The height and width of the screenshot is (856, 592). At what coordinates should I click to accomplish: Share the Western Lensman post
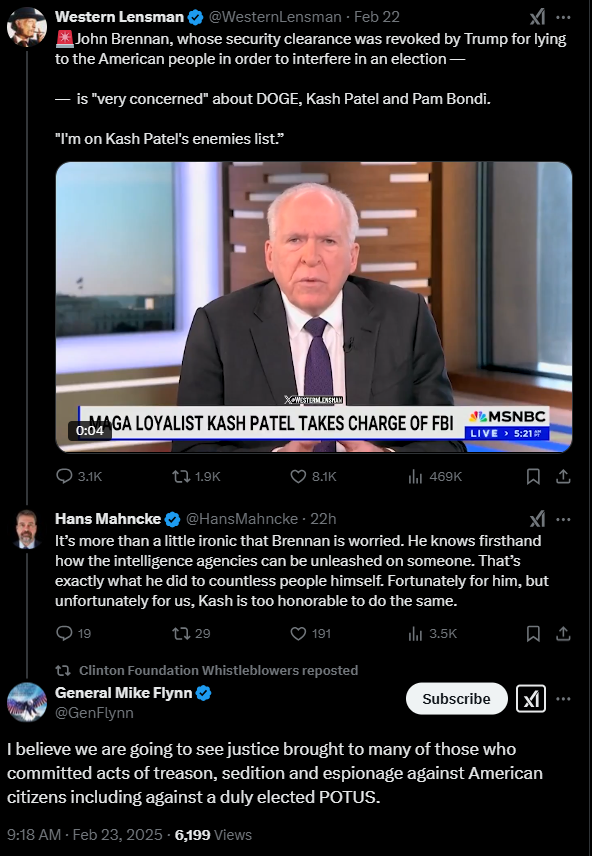[563, 477]
